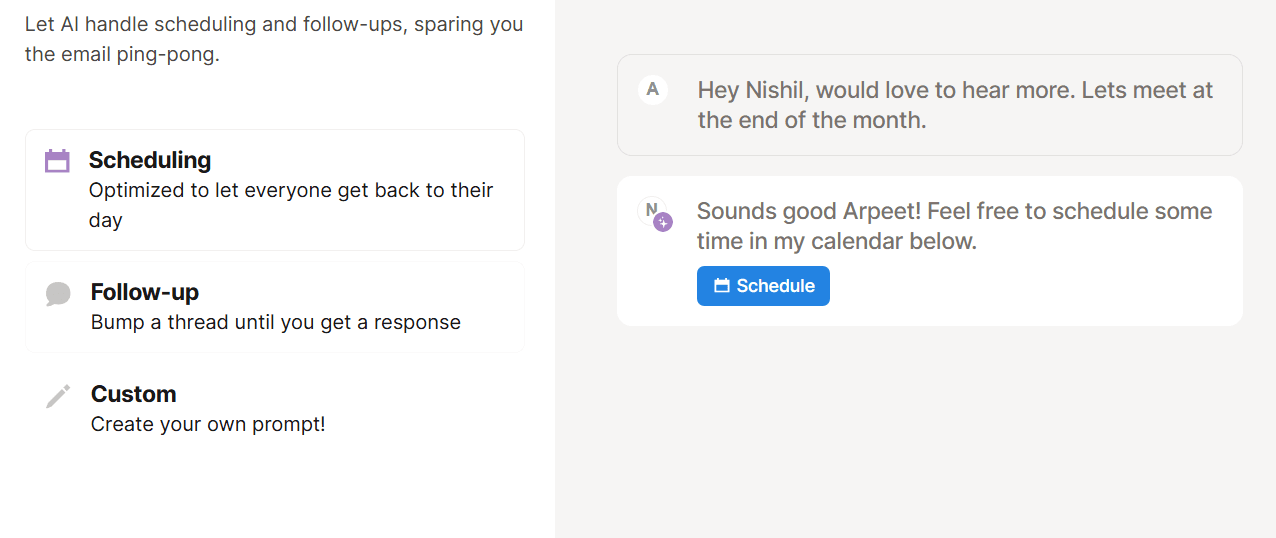Choose the Custom prompt option
The height and width of the screenshot is (538, 1276).
tap(133, 394)
